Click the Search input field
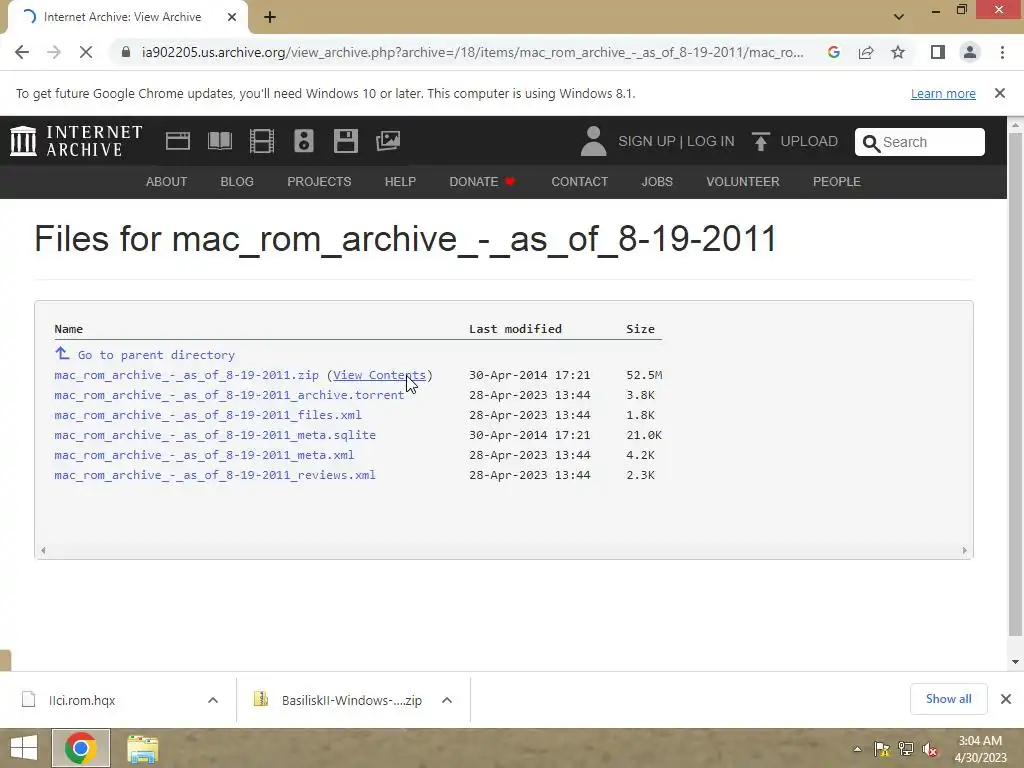The height and width of the screenshot is (768, 1024). [920, 142]
